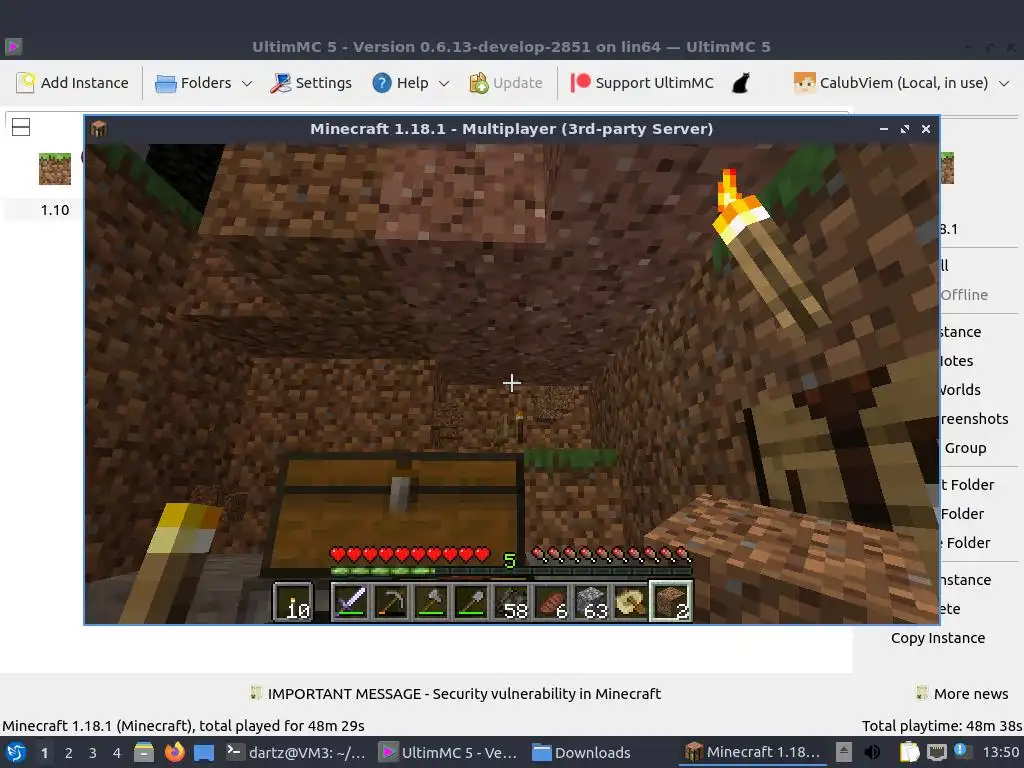The image size is (1024, 768).
Task: Click the Total playtime status text
Action: click(x=942, y=726)
